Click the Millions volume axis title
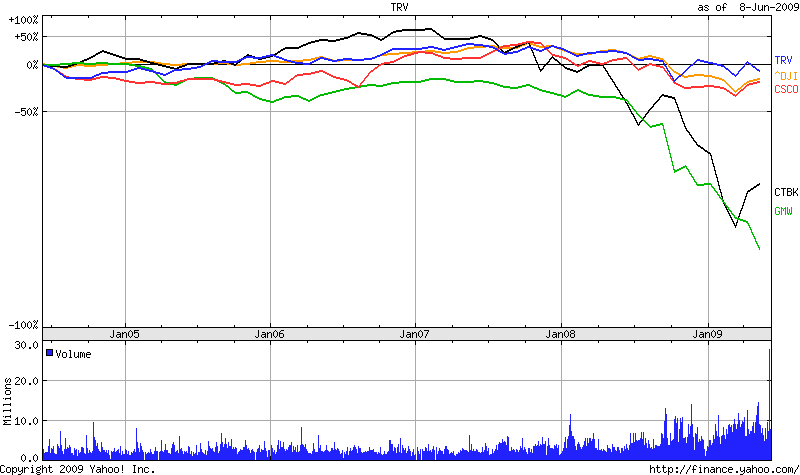The width and height of the screenshot is (800, 475). click(x=8, y=399)
